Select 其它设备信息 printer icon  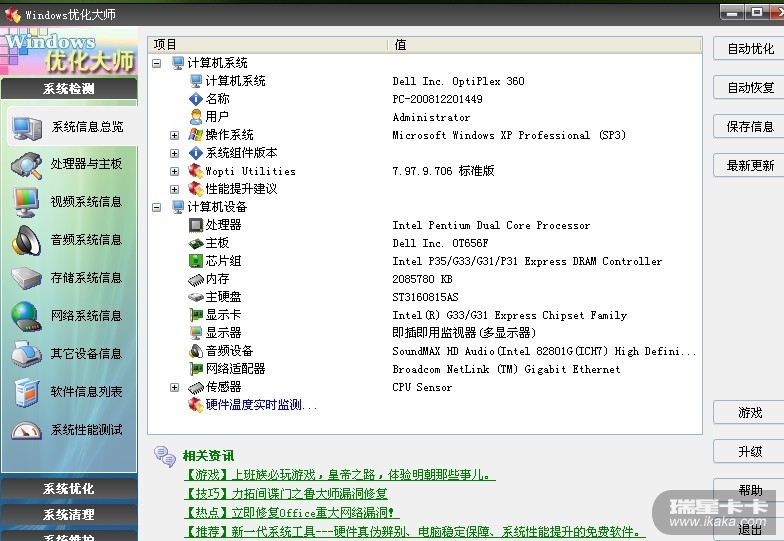click(26, 354)
